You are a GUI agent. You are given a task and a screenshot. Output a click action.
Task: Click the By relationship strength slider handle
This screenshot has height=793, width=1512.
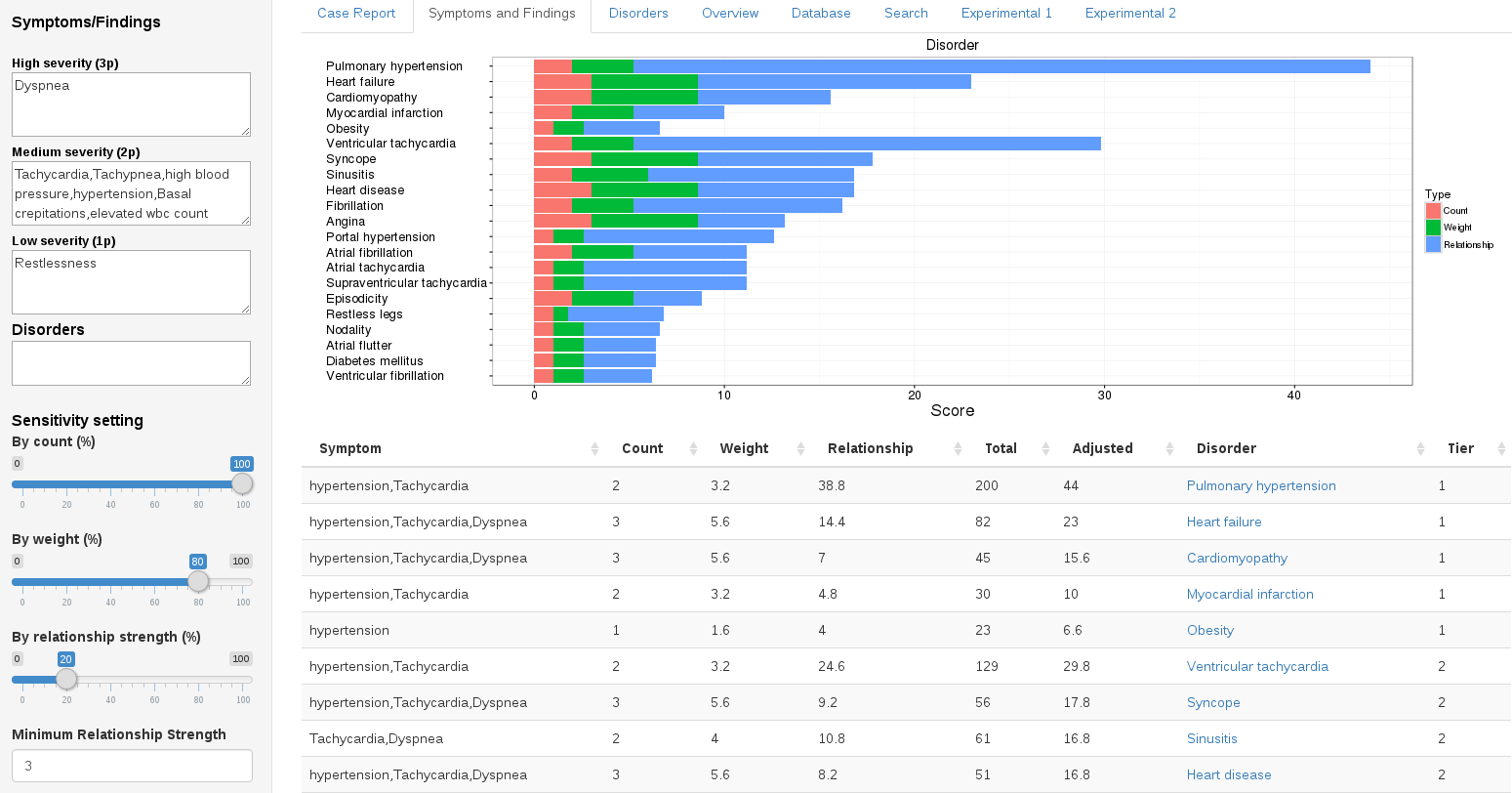[x=66, y=680]
